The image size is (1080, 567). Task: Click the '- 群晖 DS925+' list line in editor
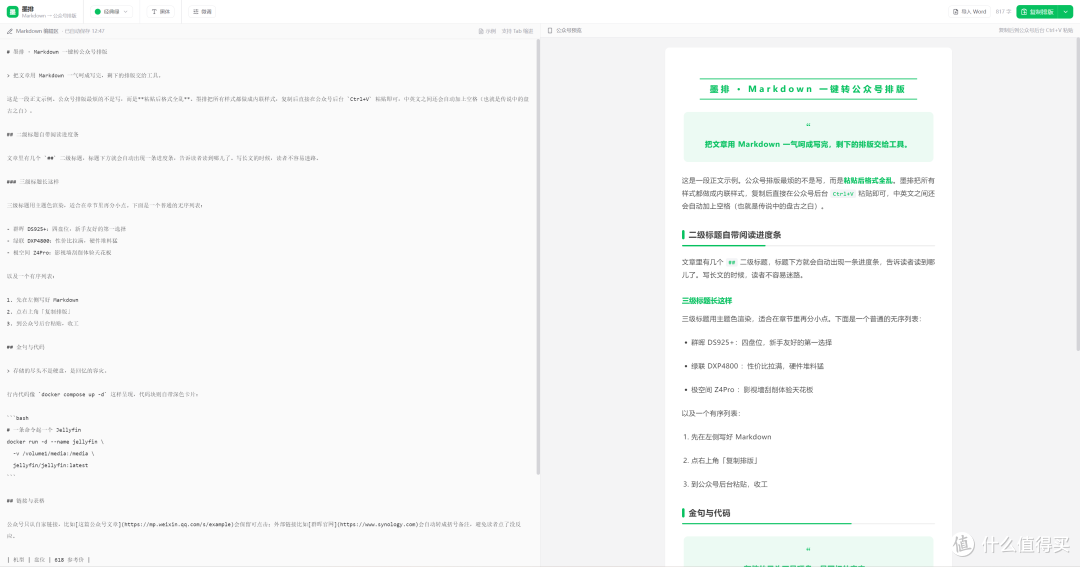66,229
